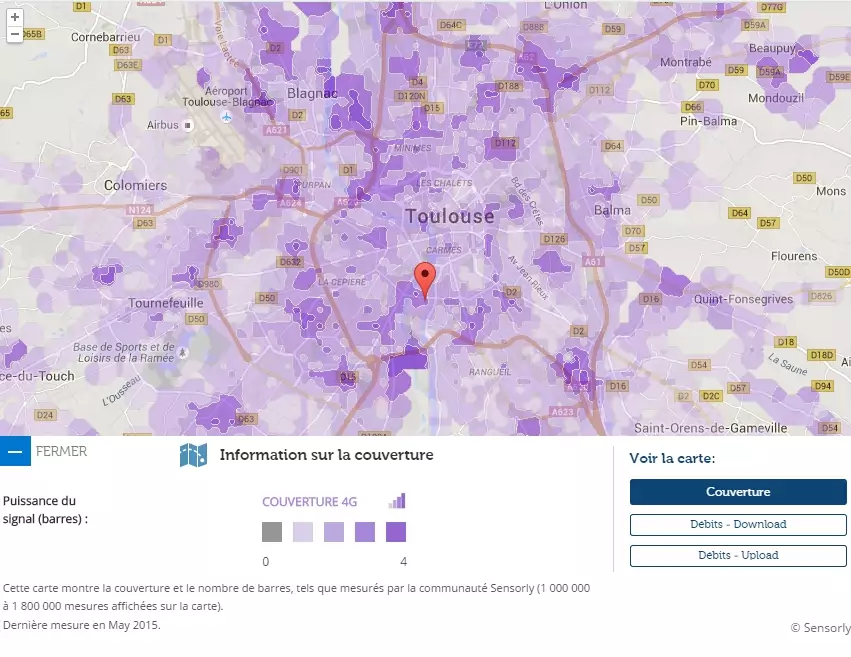Switch to Debits - Upload map
The image size is (851, 657).
pyautogui.click(x=738, y=556)
